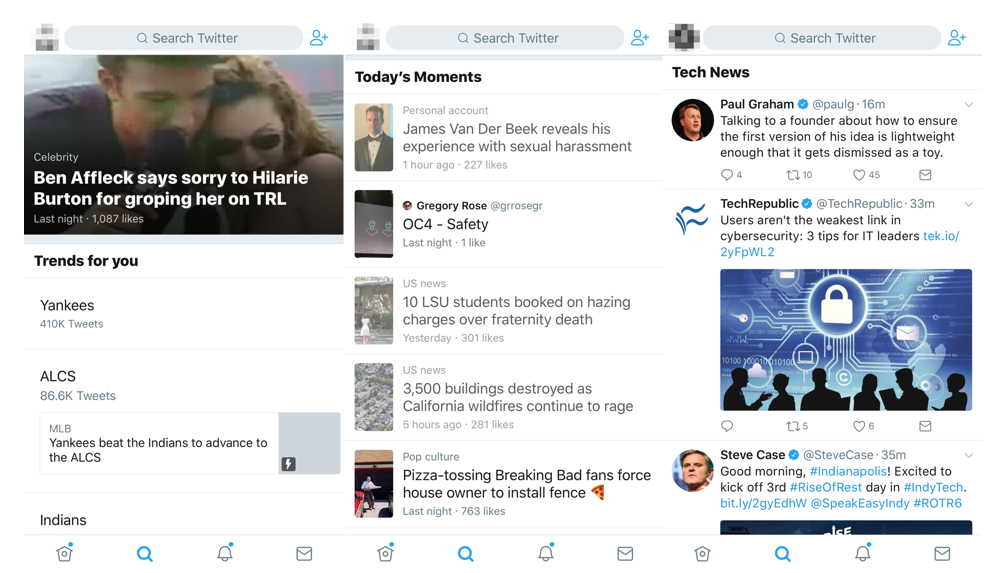Screen dimensions: 1006x573
Task: Open Yankees trend
Action: 183,314
